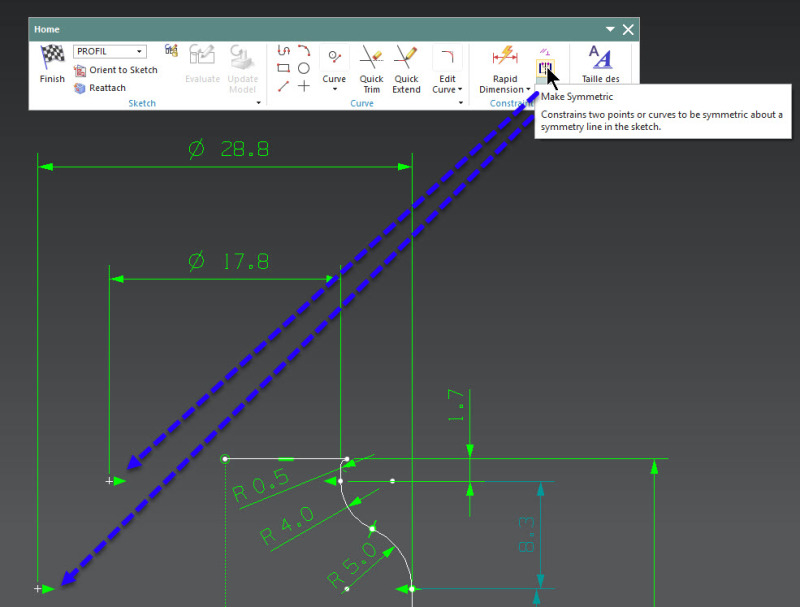
Task: Close the Home toolbar panel
Action: pos(628,30)
